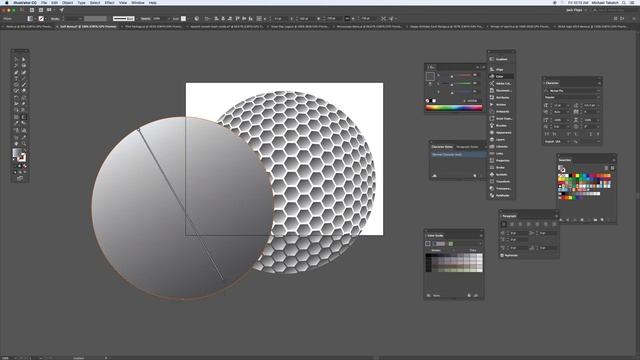
Task: Open the File menu
Action: click(44, 2)
